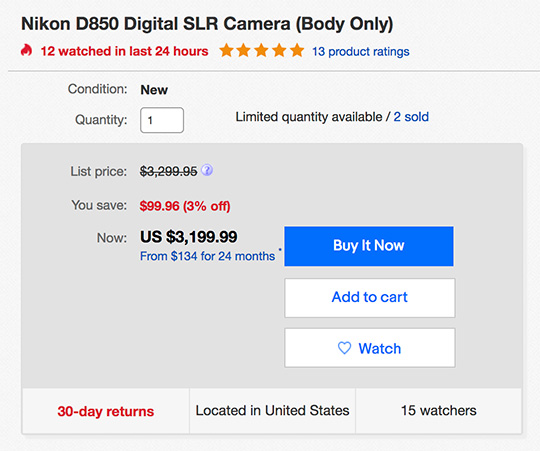Click the Buy It Now button
Image resolution: width=540 pixels, height=451 pixels.
pyautogui.click(x=369, y=246)
